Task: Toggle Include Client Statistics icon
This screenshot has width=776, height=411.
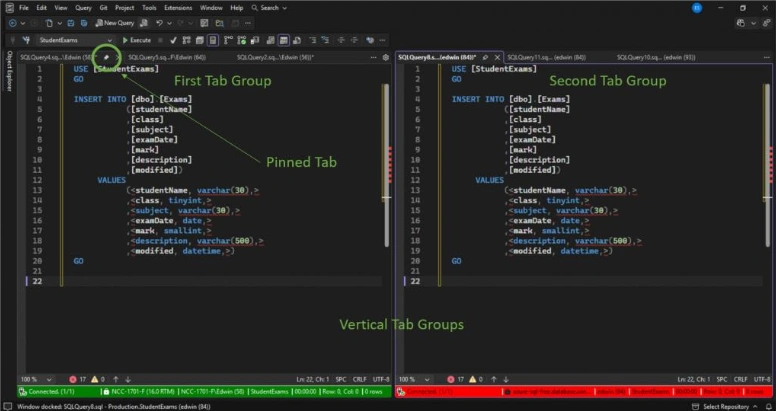Action: coord(255,40)
